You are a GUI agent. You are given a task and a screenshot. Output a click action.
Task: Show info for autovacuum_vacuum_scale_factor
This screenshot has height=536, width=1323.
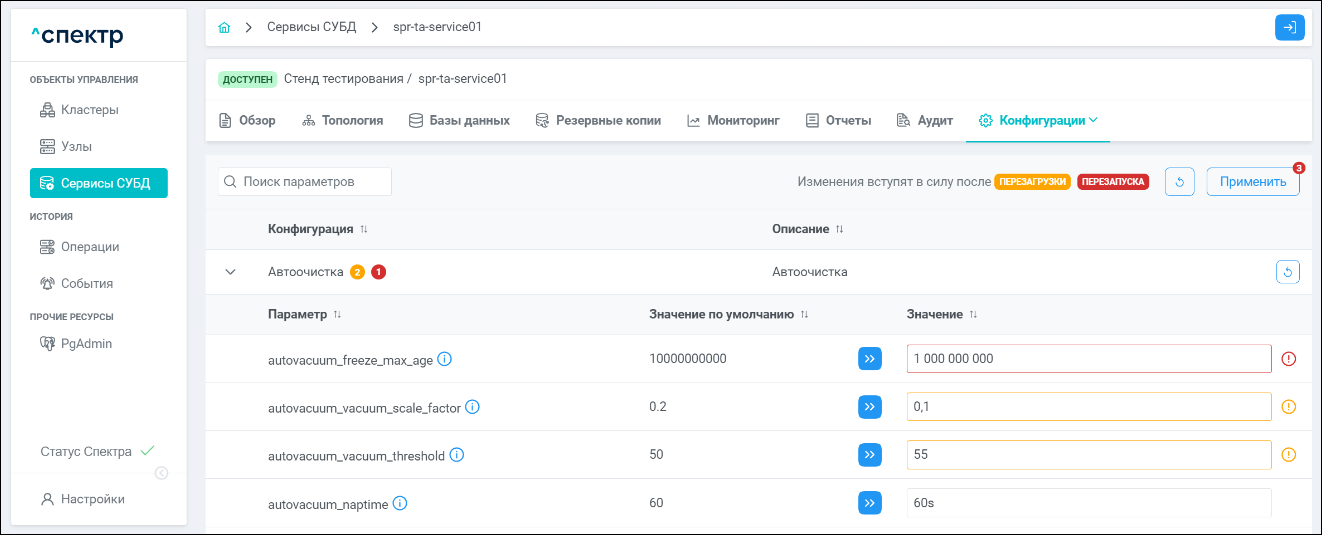pos(473,407)
